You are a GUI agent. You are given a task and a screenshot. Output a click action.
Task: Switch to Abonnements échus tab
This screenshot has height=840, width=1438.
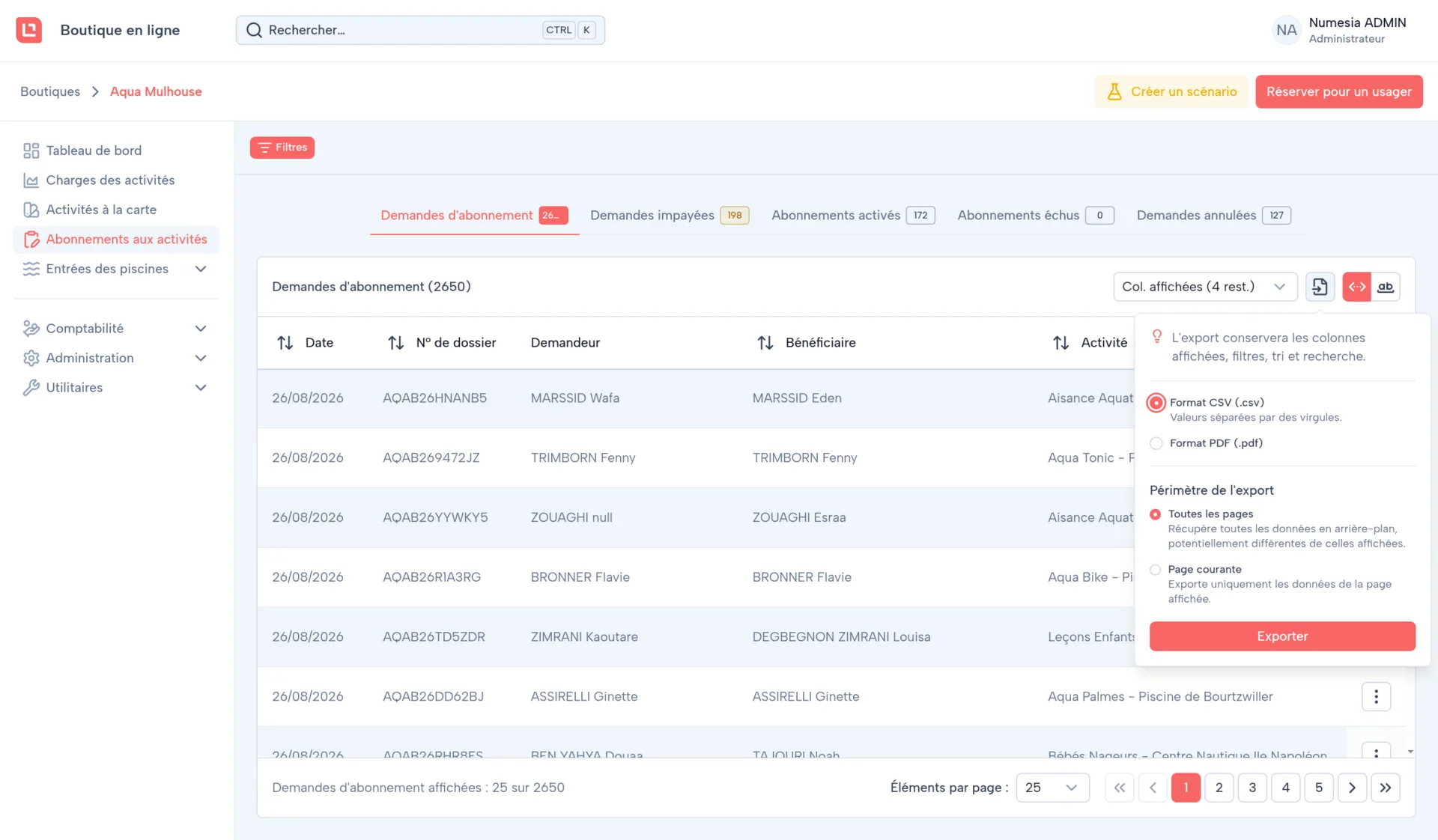pos(1036,216)
